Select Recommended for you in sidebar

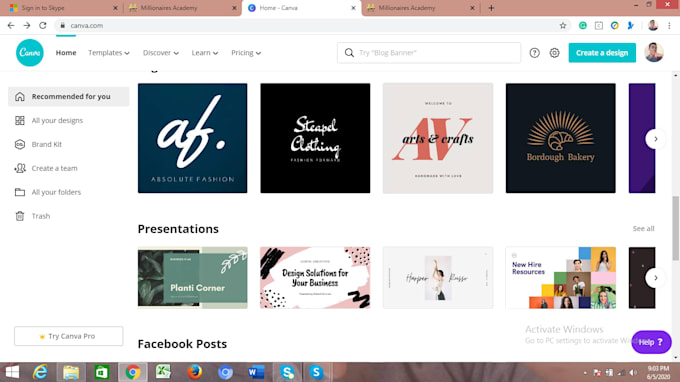pyautogui.click(x=69, y=96)
